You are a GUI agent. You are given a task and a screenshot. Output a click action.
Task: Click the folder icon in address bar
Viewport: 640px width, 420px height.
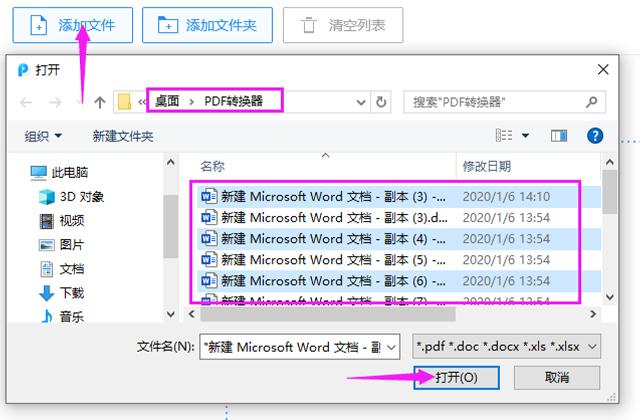point(124,102)
